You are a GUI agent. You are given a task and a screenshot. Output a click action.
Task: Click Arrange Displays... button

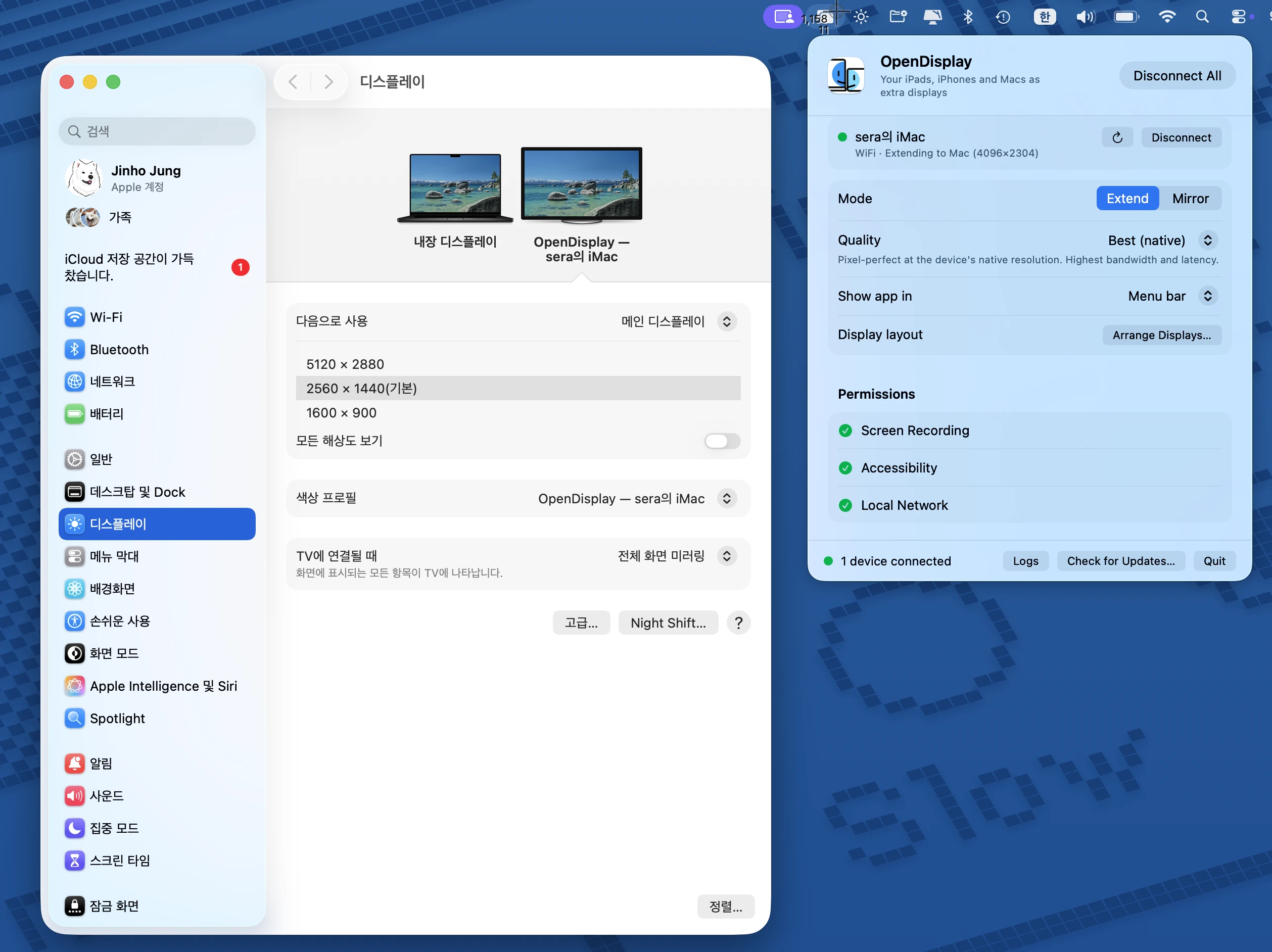[x=1162, y=335]
